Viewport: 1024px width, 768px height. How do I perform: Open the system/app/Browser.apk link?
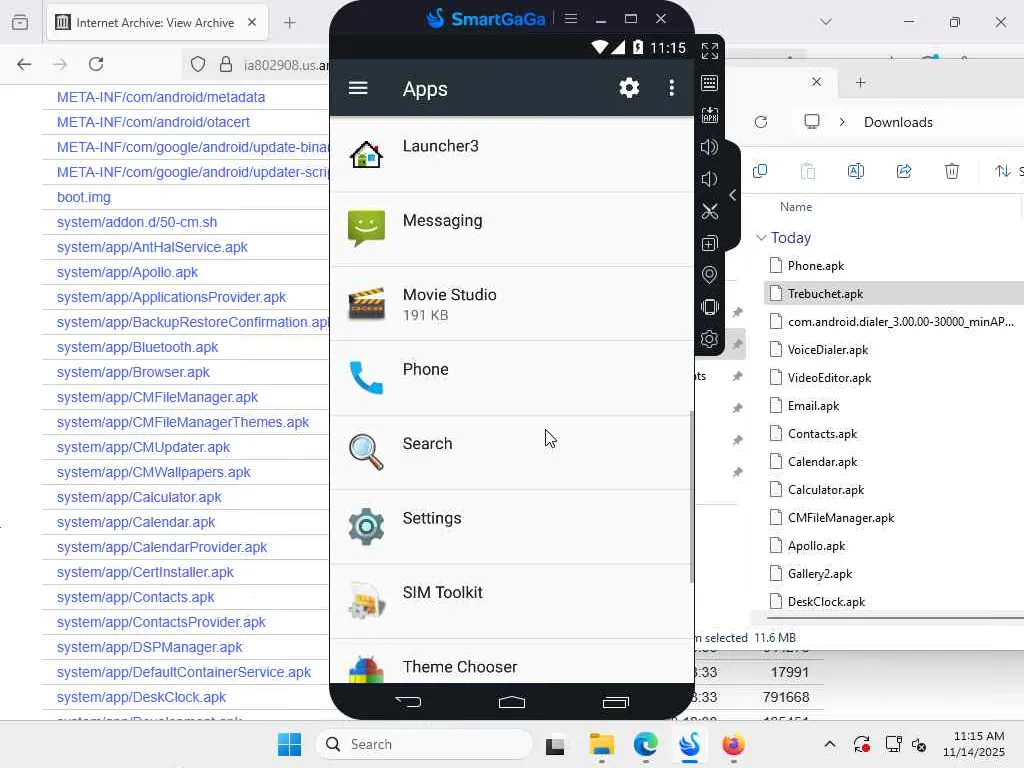point(133,372)
